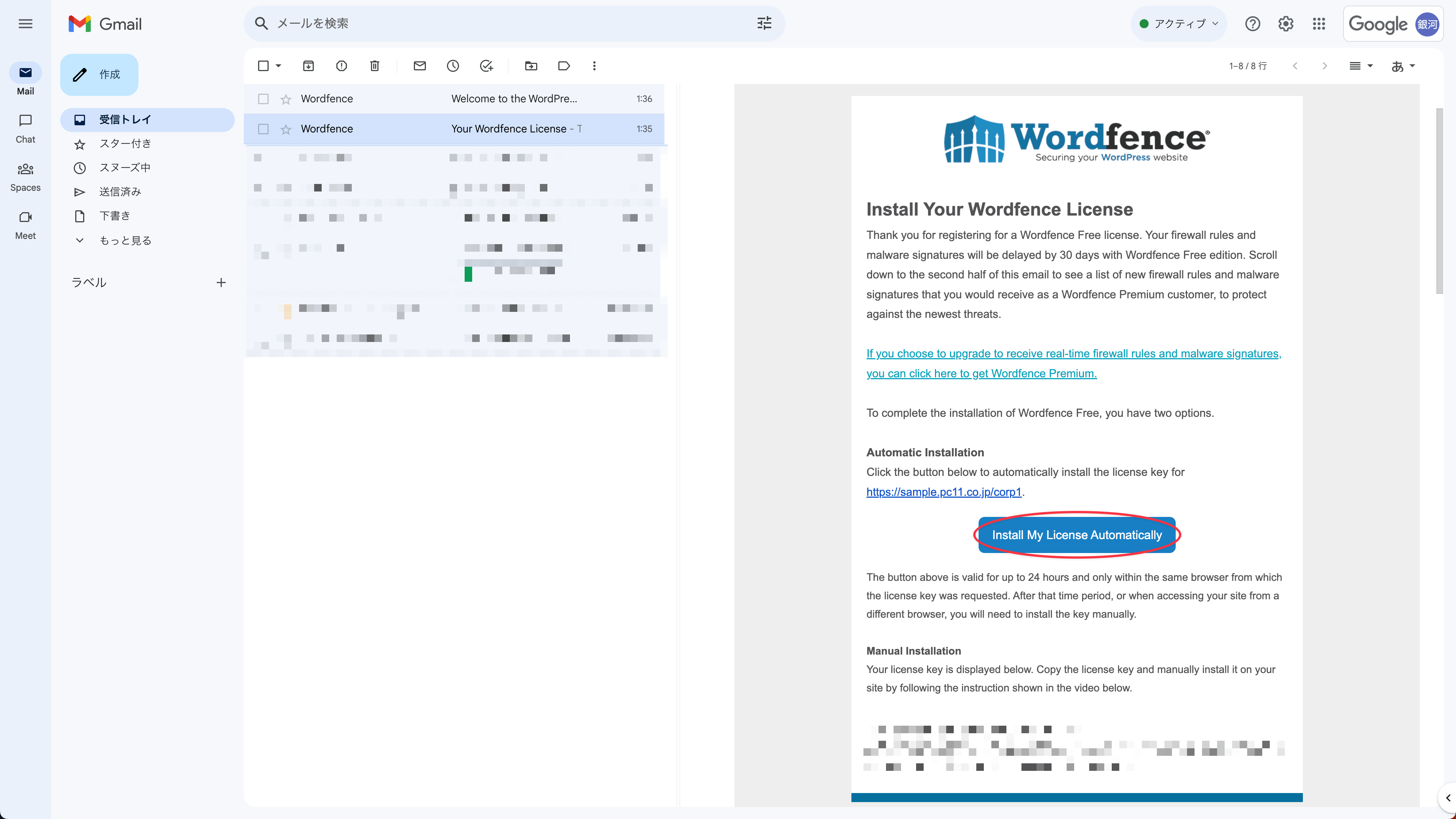The width and height of the screenshot is (1456, 819).
Task: Open the Google apps grid icon
Action: 1319,24
